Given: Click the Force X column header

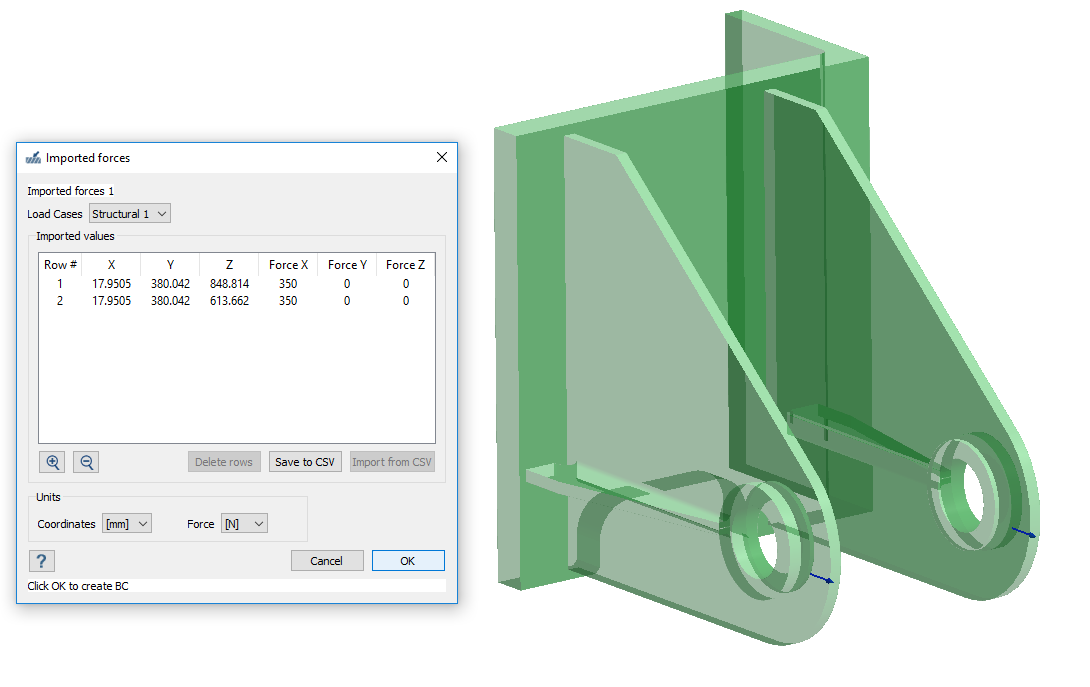Looking at the screenshot, I should click(x=288, y=265).
